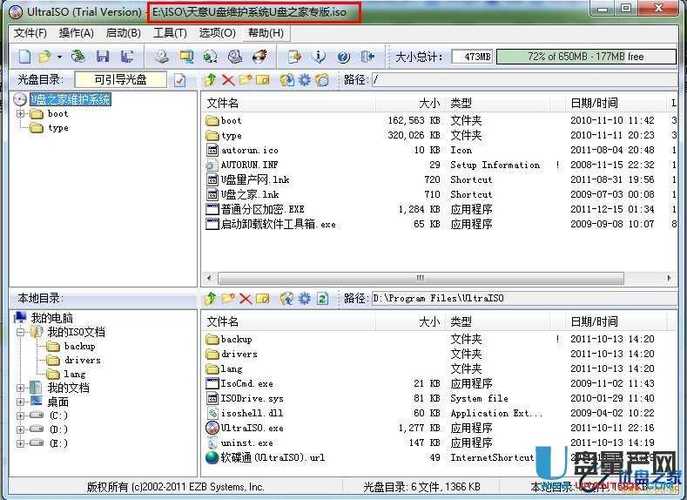Refresh local directory with green arrows icon

[322, 298]
